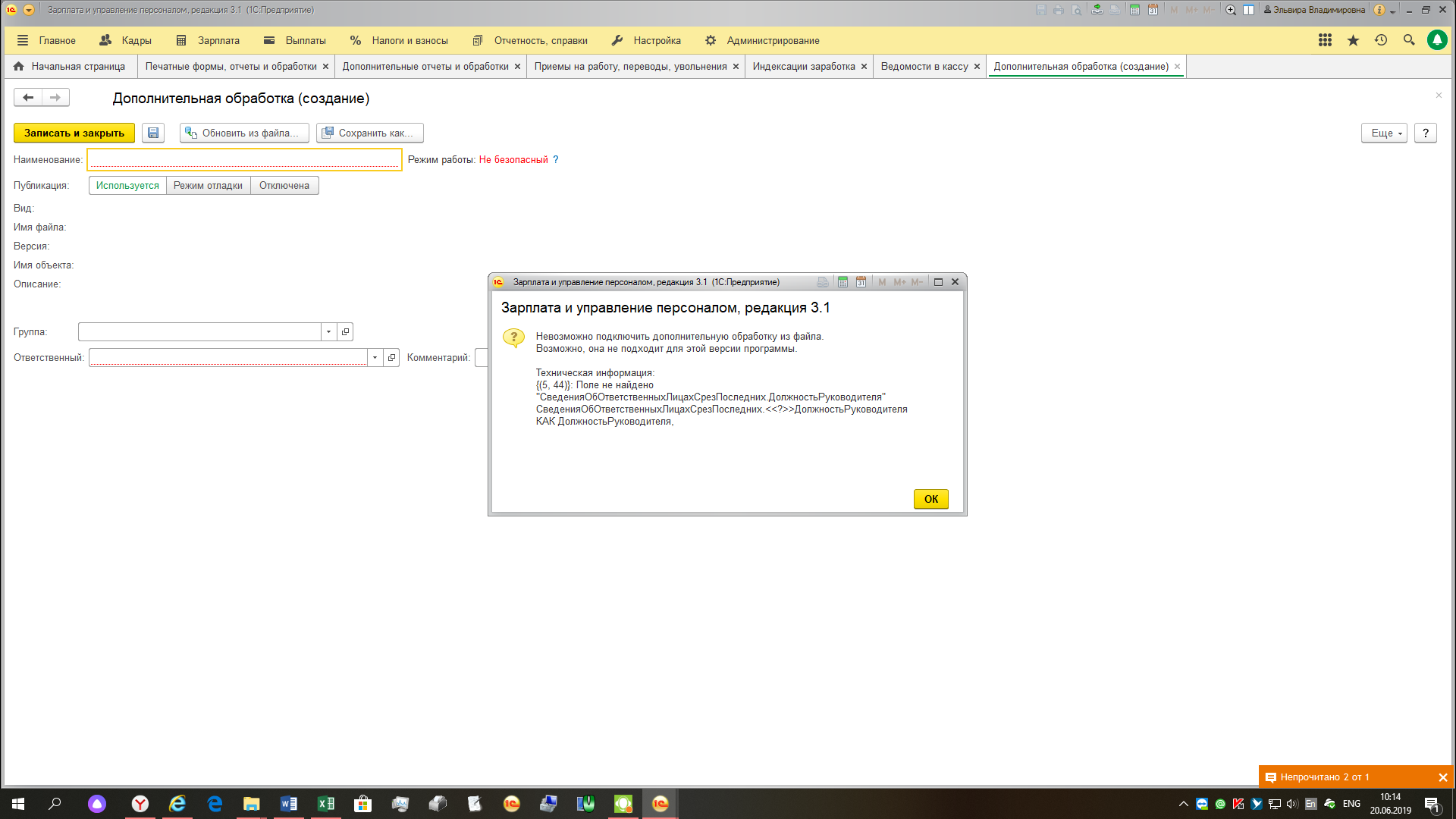Switch to Печатные формы, отчеты и обработки tab

point(231,66)
